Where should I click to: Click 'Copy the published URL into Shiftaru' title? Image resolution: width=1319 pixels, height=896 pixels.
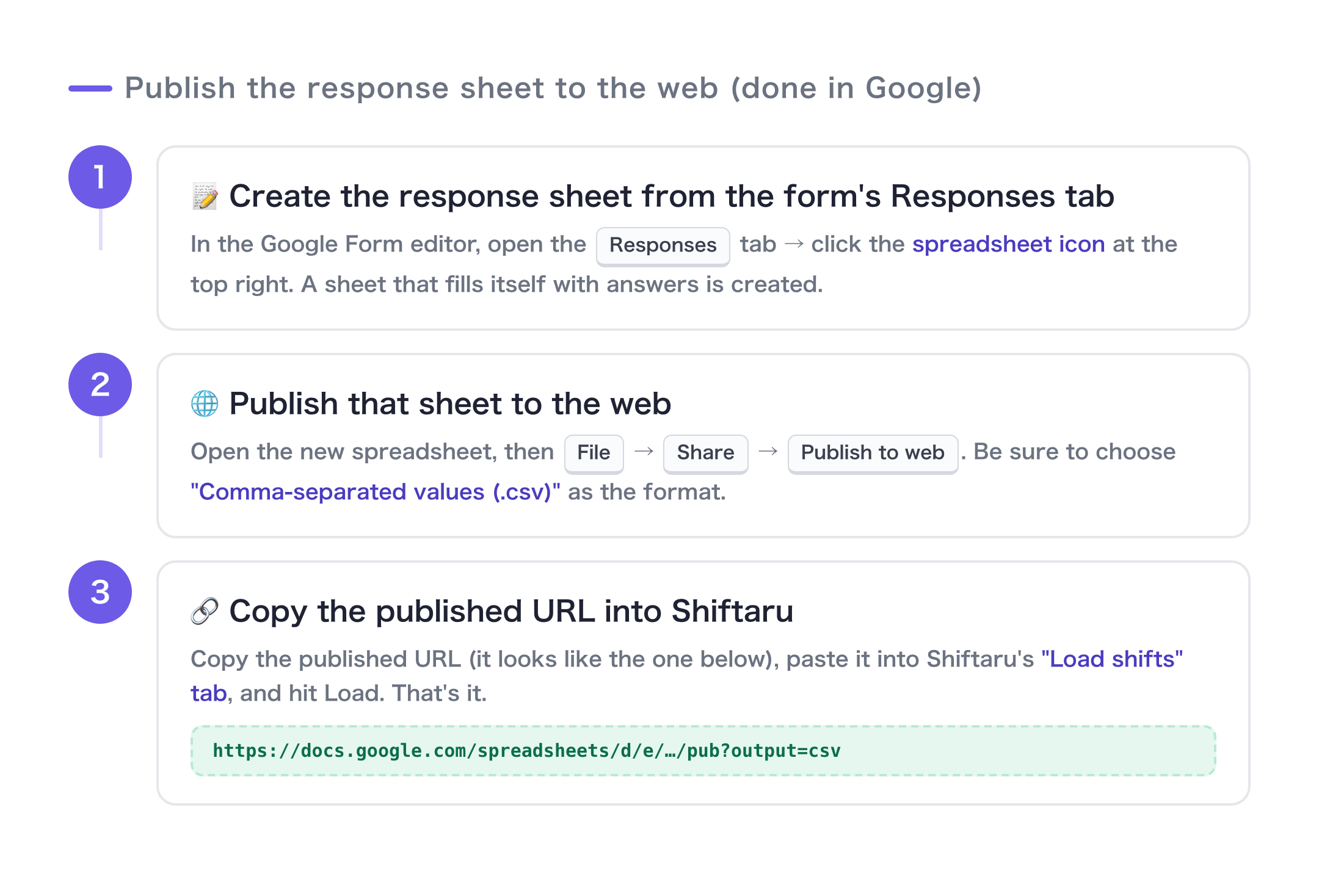click(x=511, y=612)
